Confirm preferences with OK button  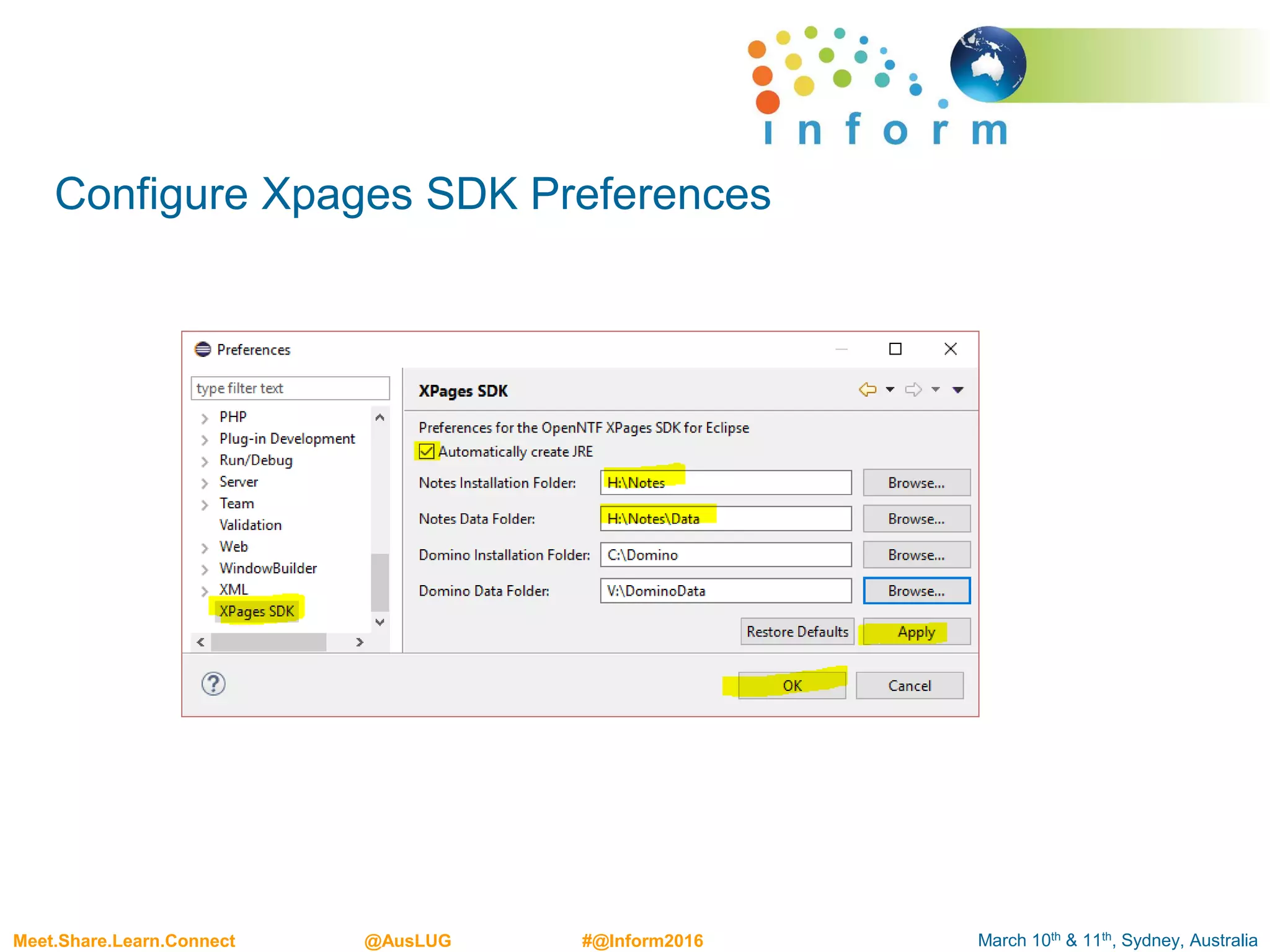coord(792,685)
